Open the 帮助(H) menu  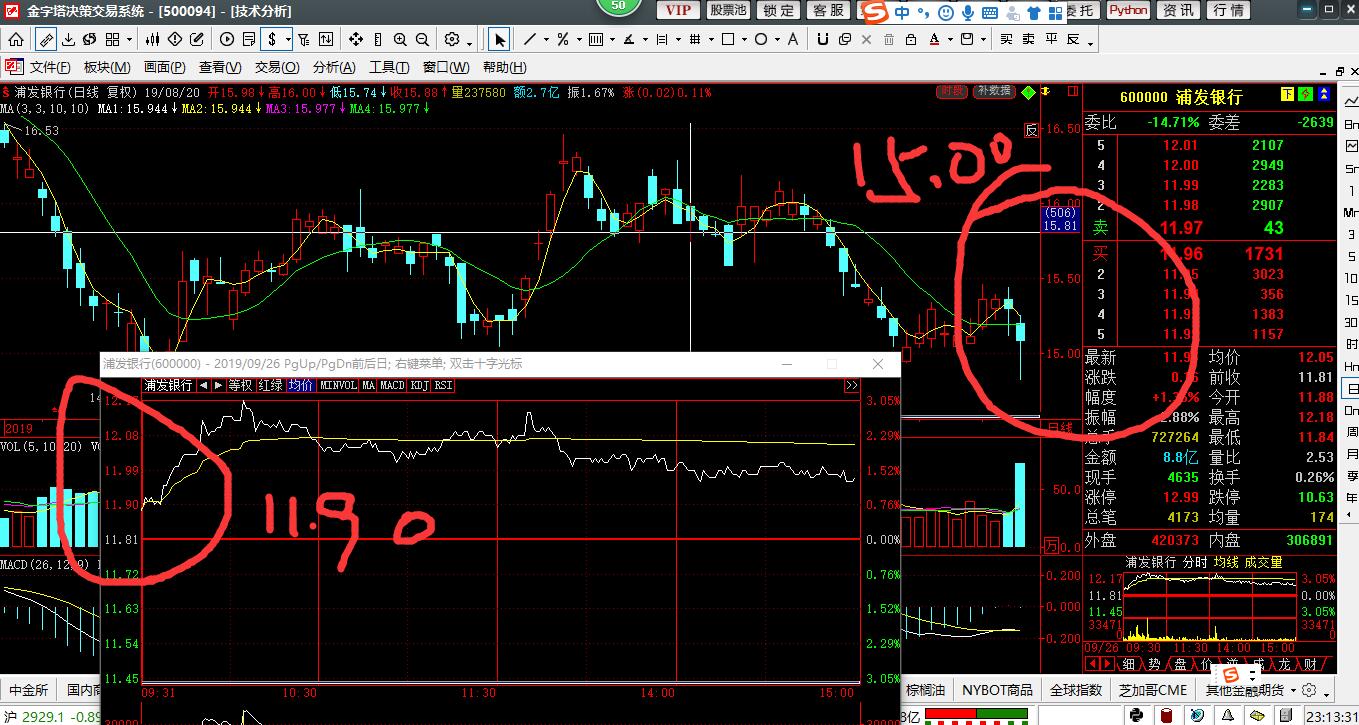tap(505, 67)
